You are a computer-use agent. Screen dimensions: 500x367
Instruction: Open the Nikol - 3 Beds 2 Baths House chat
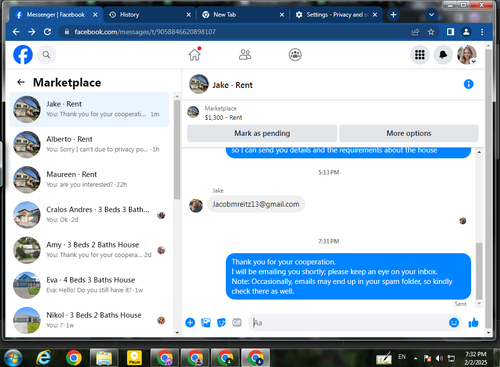tap(89, 320)
